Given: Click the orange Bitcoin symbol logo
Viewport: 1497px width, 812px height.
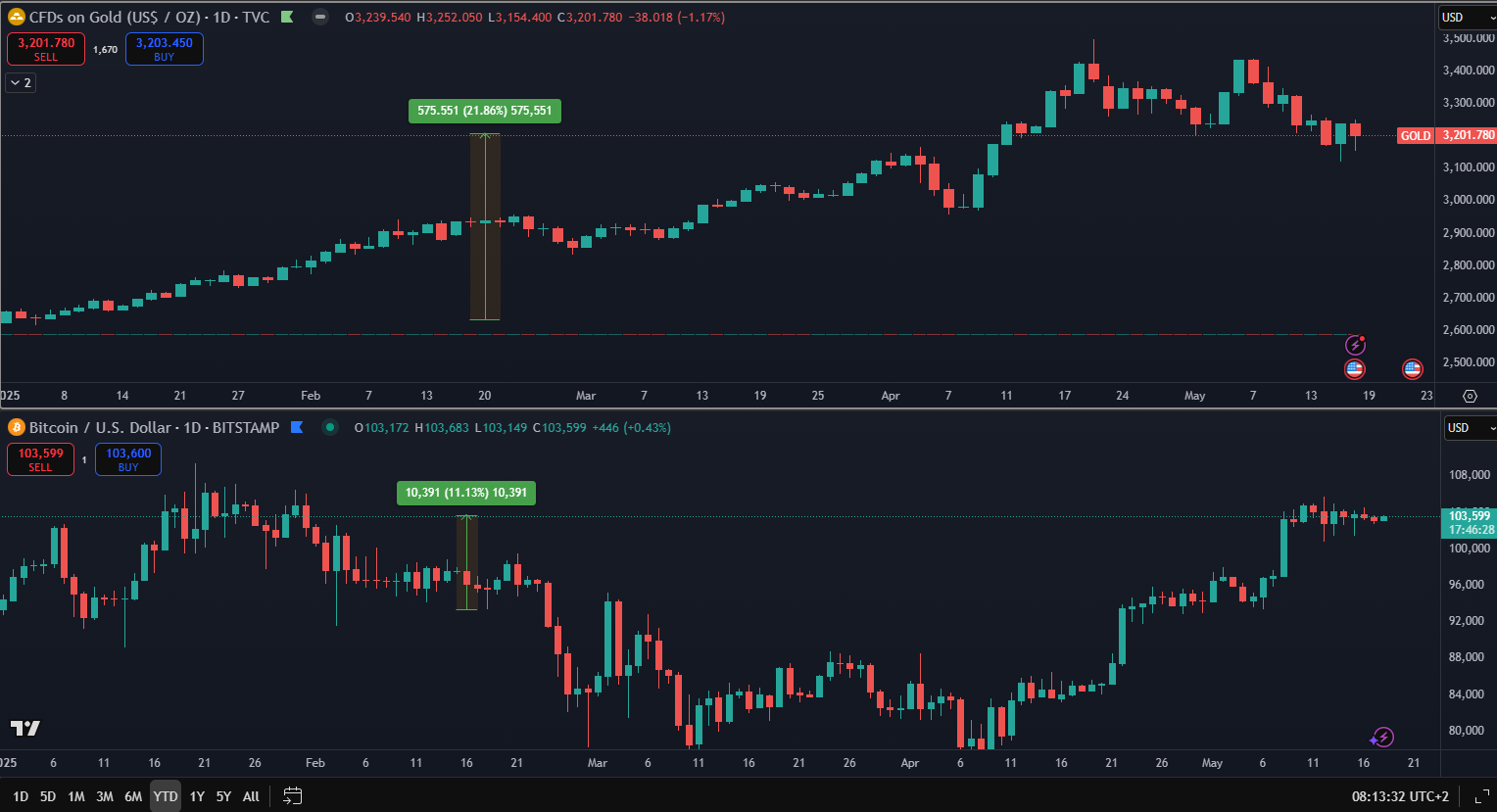Looking at the screenshot, I should pyautogui.click(x=17, y=427).
